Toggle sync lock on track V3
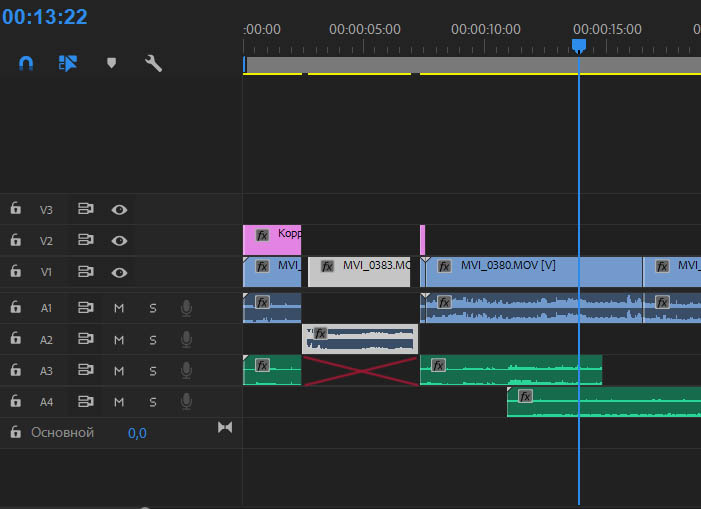Viewport: 701px width, 509px height. tap(85, 209)
